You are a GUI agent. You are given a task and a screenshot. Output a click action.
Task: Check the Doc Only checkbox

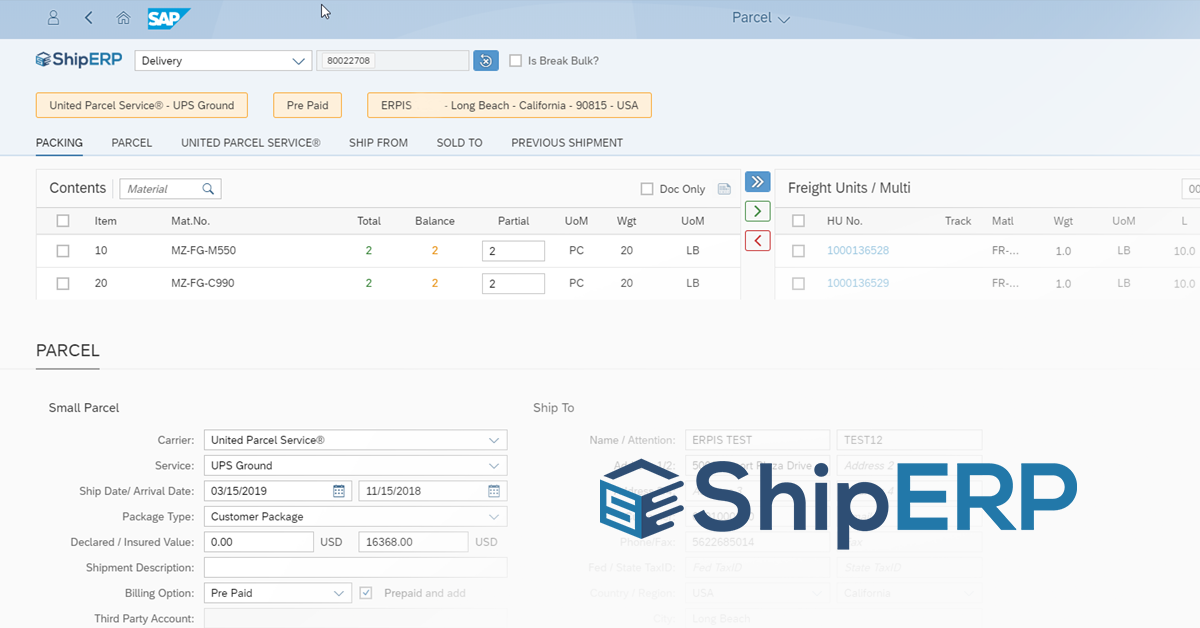pyautogui.click(x=646, y=189)
